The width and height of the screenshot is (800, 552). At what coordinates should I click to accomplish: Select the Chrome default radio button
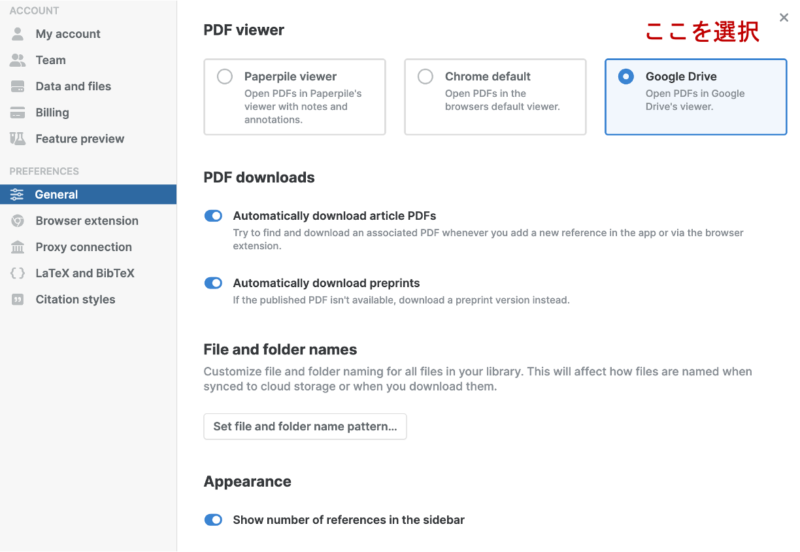[x=425, y=77]
